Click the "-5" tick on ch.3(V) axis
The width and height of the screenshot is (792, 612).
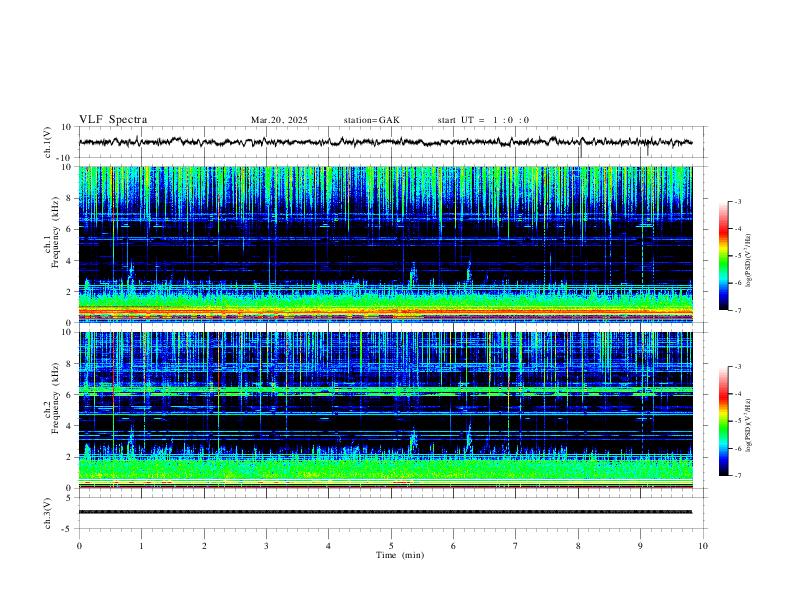[68, 529]
